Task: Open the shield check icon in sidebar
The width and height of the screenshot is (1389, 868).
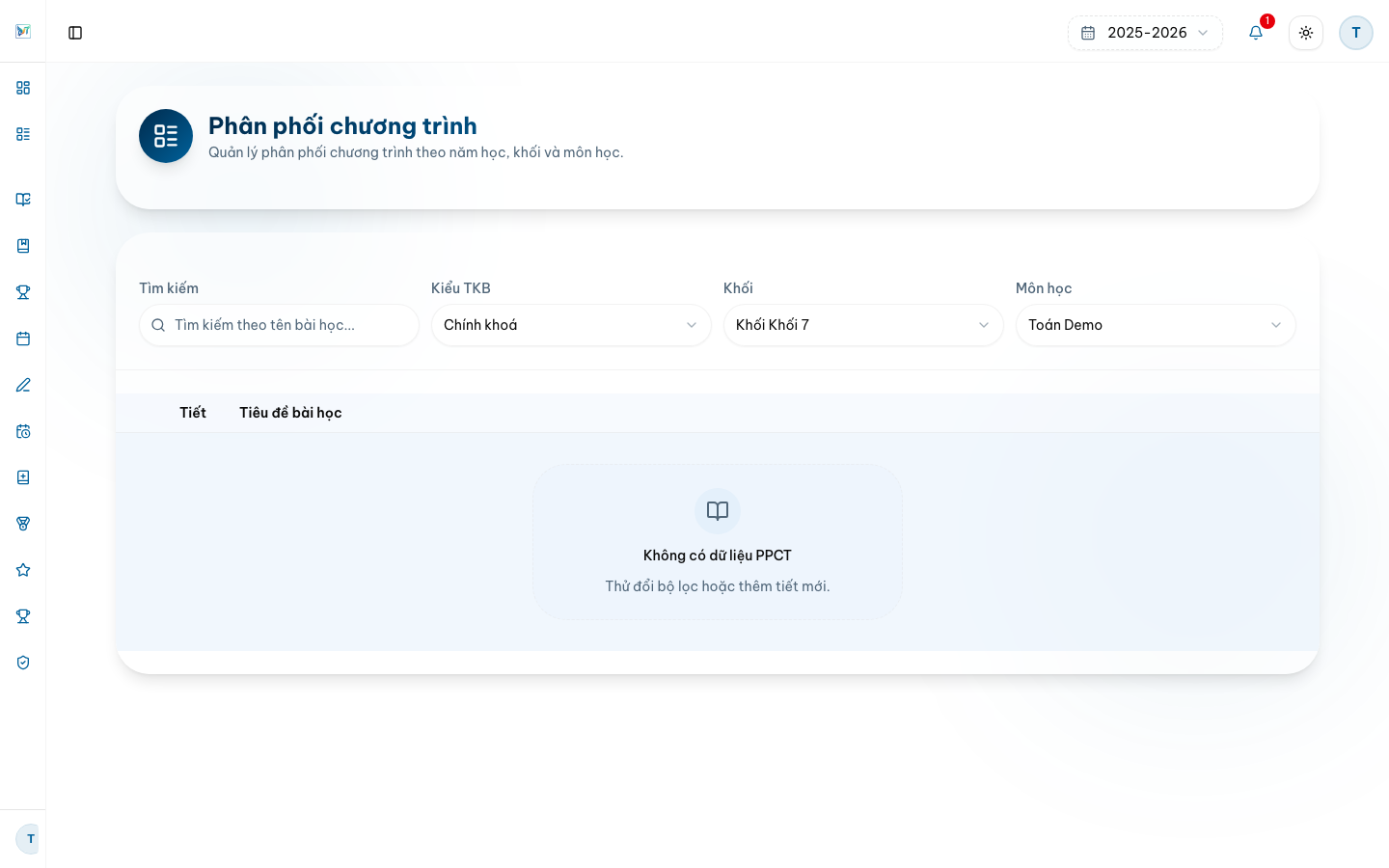Action: coord(23,663)
